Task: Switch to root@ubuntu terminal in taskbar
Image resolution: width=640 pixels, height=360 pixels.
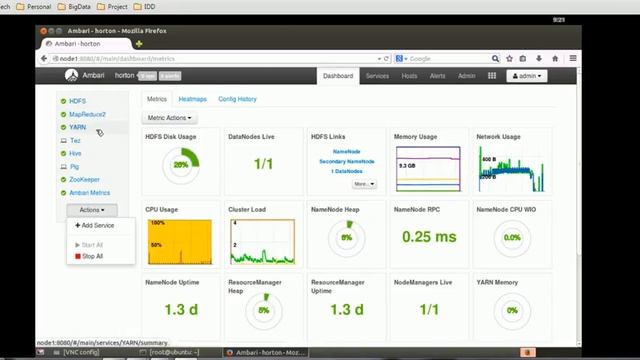Action: coord(169,352)
